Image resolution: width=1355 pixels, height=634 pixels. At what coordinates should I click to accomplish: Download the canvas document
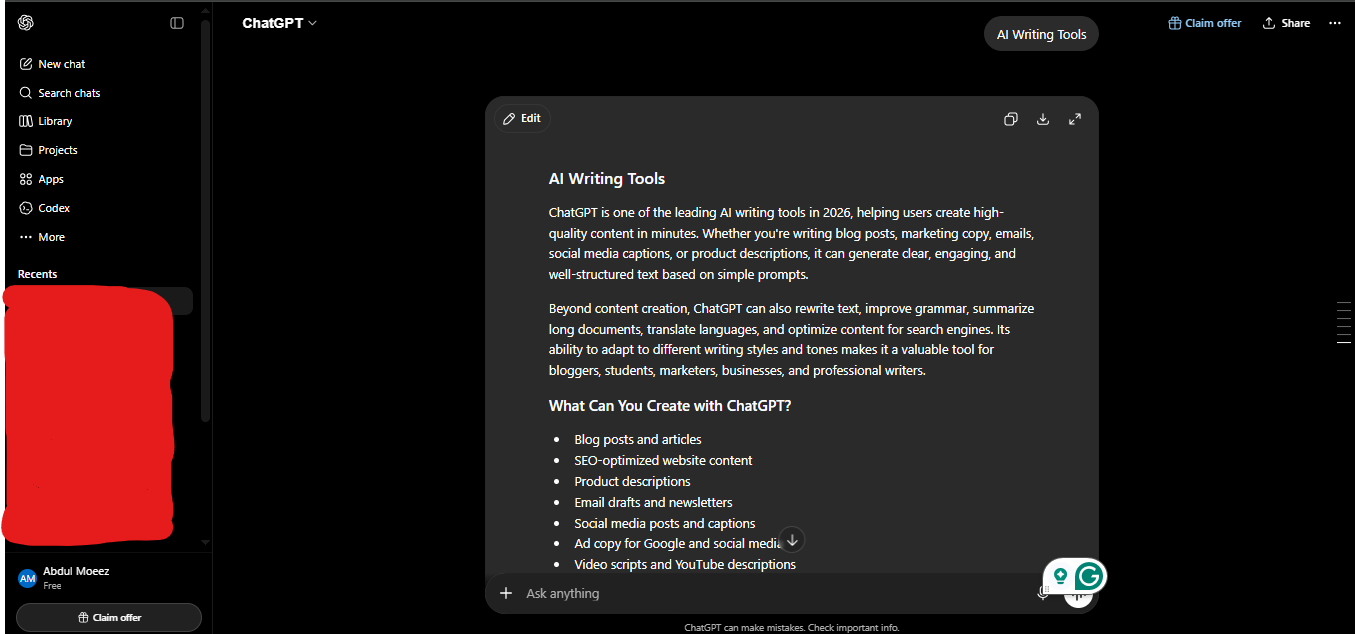coord(1043,119)
